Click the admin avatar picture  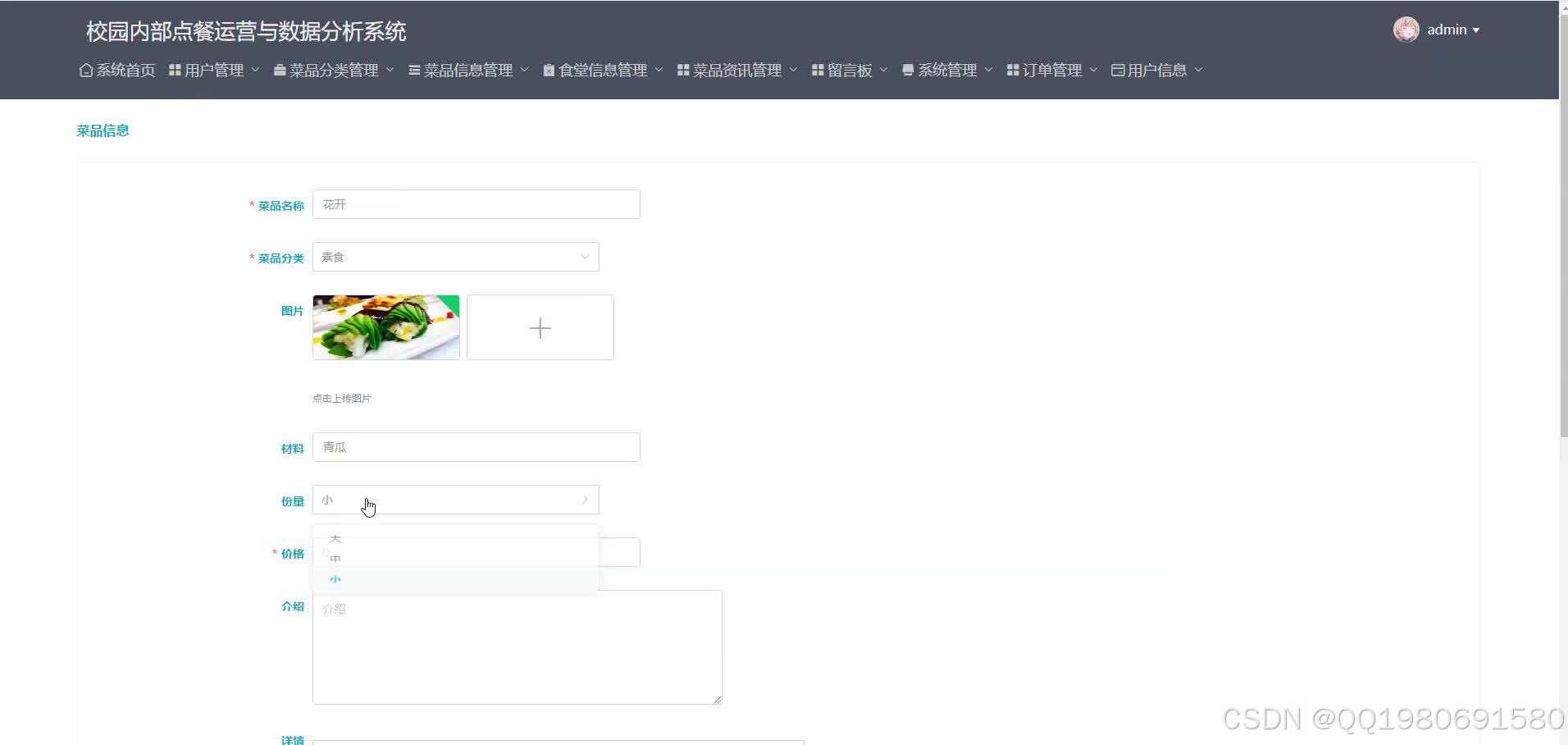click(x=1405, y=29)
